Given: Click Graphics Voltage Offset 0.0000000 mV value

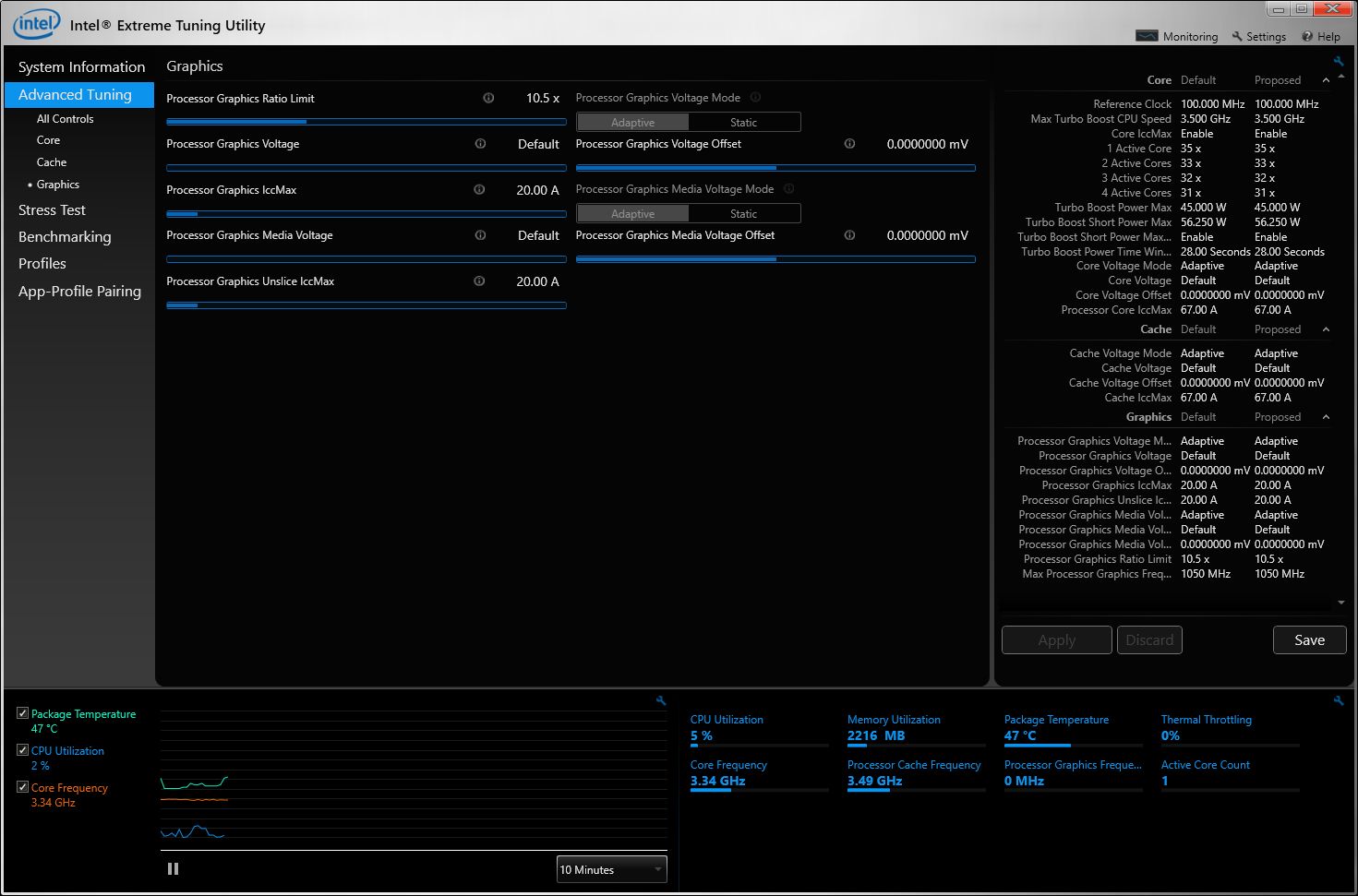Looking at the screenshot, I should pos(927,144).
